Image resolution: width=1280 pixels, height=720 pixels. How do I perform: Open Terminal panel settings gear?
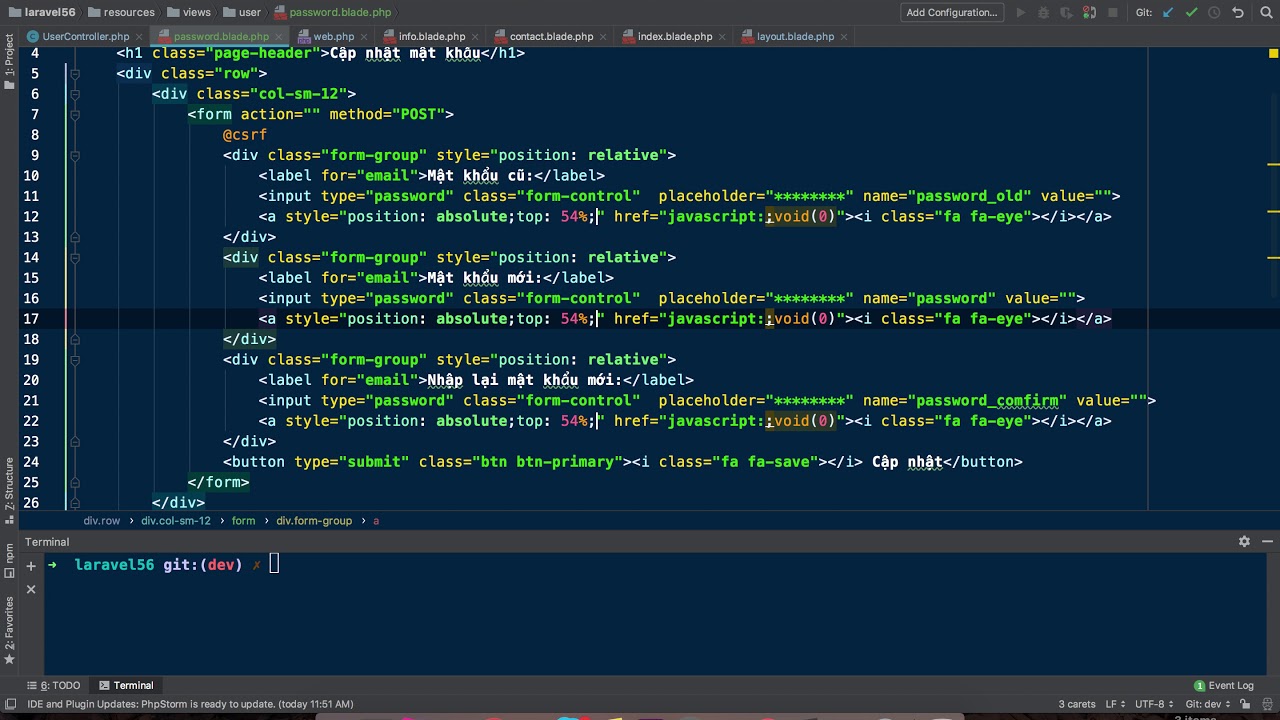(1244, 541)
